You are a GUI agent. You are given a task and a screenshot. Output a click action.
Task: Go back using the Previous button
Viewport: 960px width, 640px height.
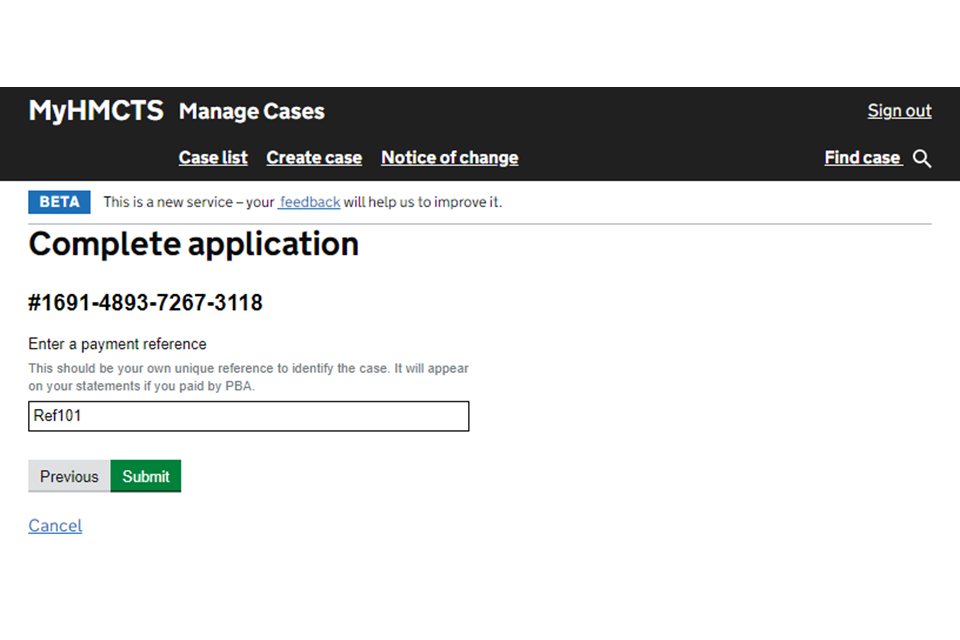(69, 477)
